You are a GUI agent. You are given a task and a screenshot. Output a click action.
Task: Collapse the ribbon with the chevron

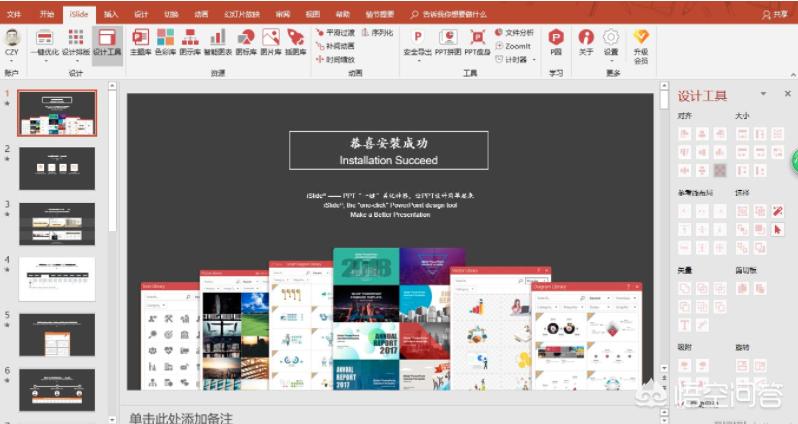793,75
